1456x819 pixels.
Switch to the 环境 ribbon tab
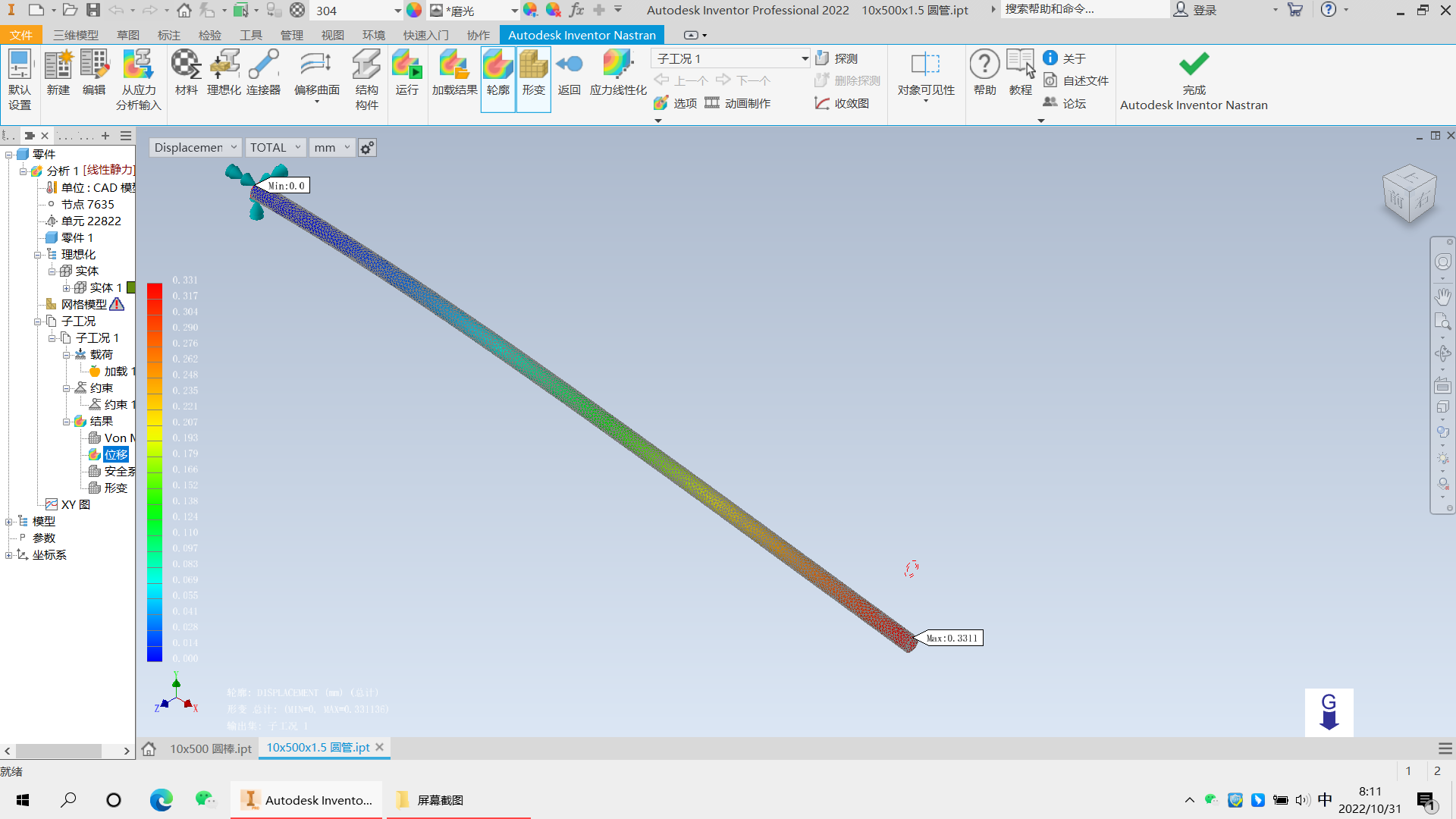[x=374, y=36]
